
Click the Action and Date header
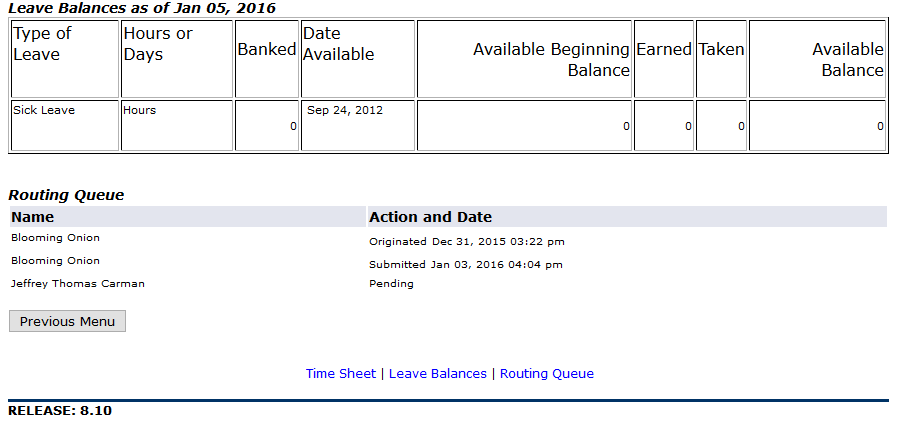430,217
